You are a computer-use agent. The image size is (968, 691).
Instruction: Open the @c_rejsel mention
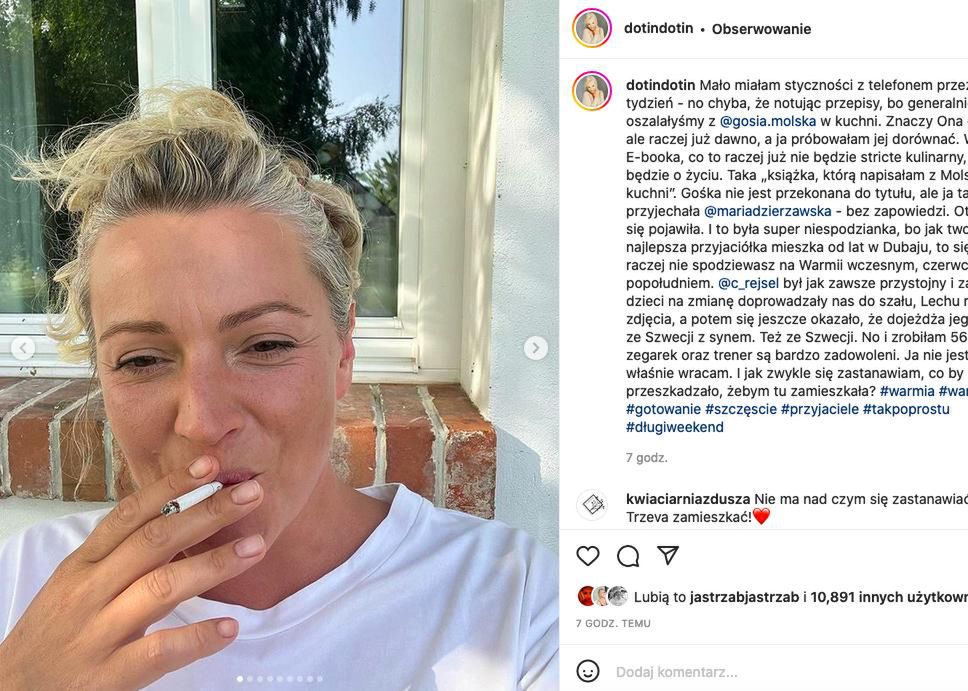(x=749, y=283)
